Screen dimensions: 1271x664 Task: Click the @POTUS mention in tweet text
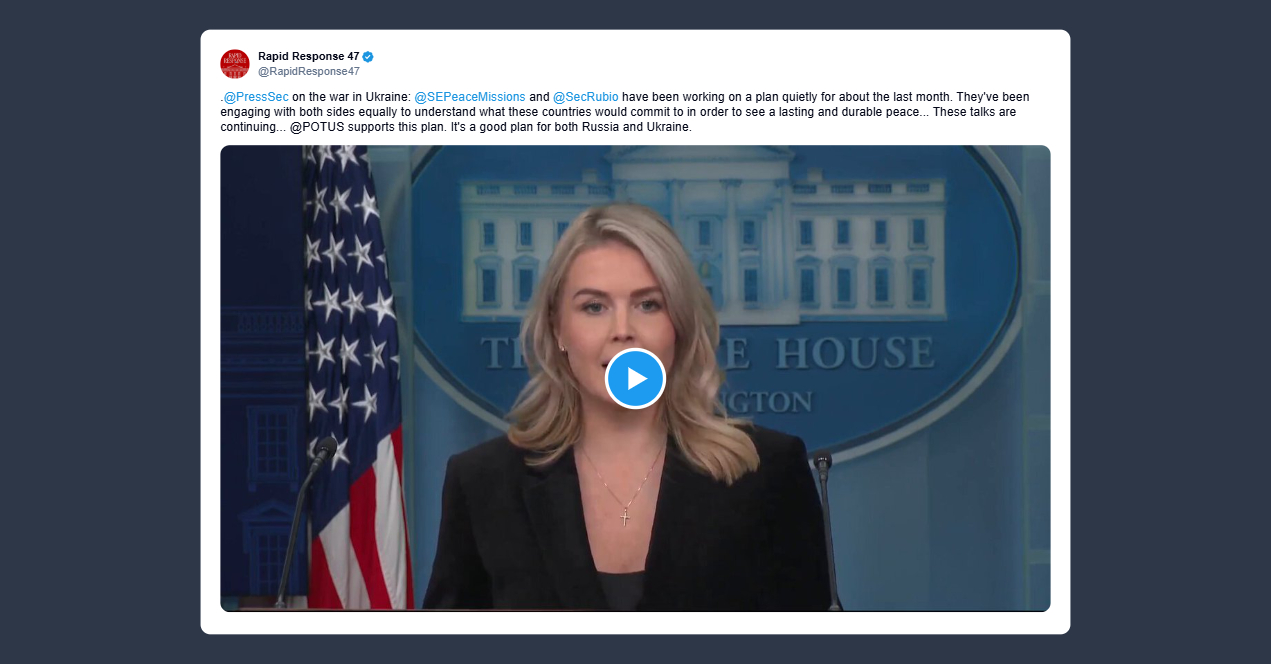tap(315, 128)
